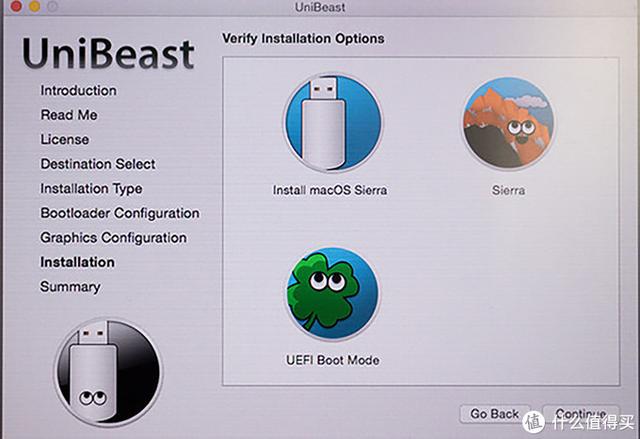Click 'Verify Installation Options' heading
This screenshot has height=439, width=640.
click(x=303, y=39)
